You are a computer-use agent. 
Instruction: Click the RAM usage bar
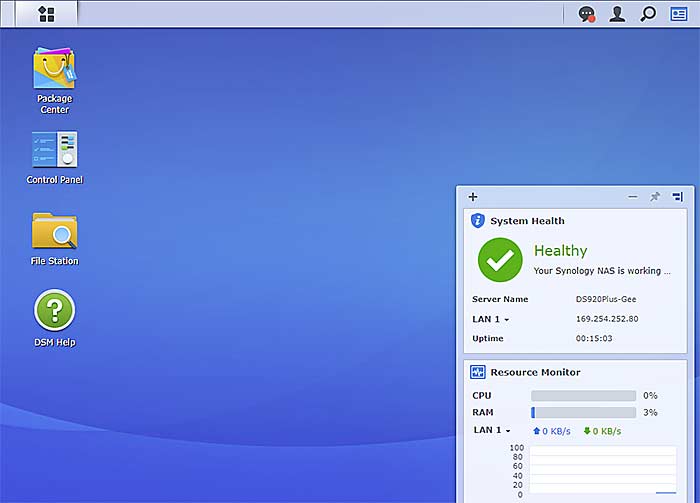click(583, 412)
